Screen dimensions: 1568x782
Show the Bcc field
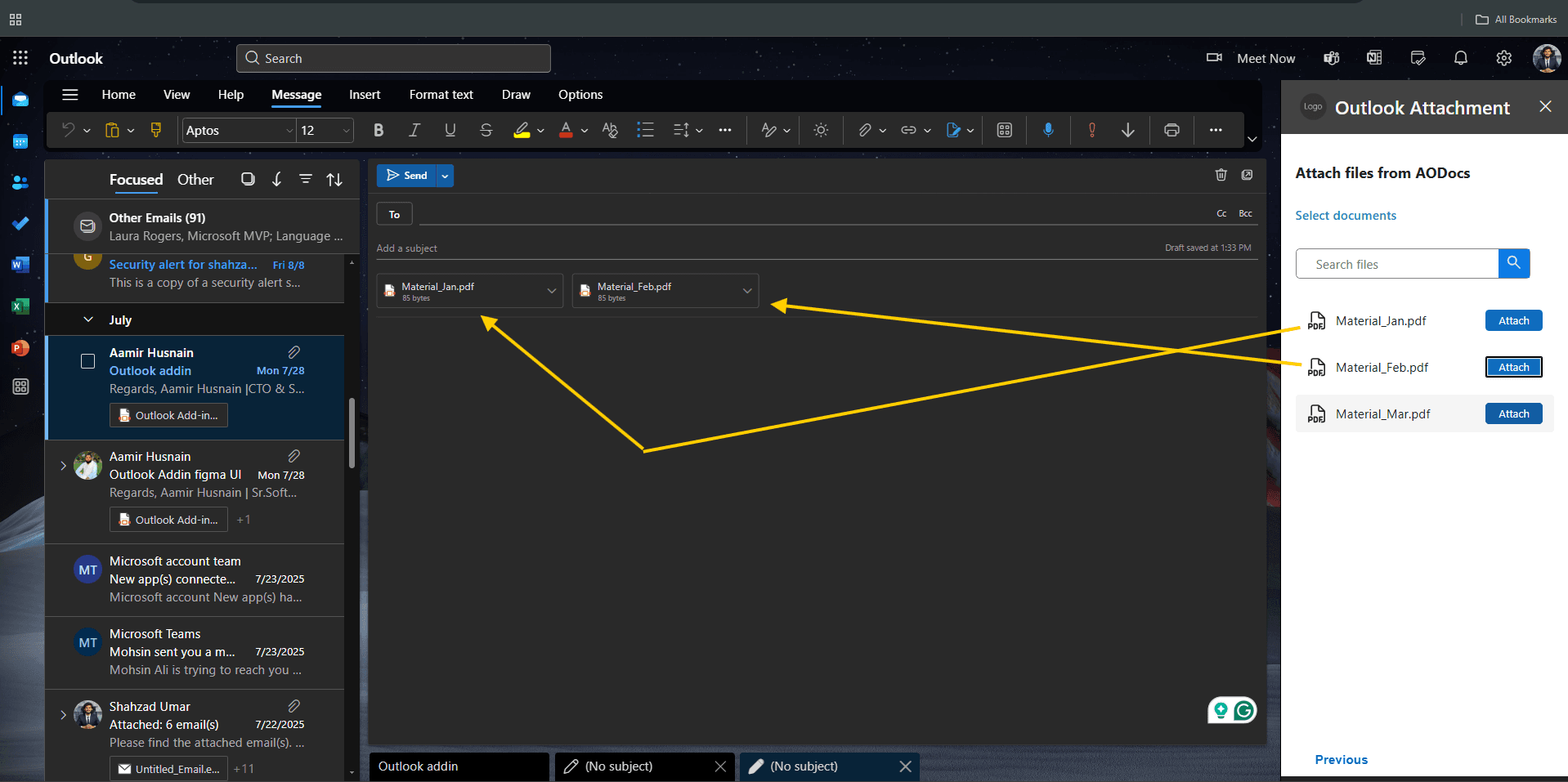1245,213
